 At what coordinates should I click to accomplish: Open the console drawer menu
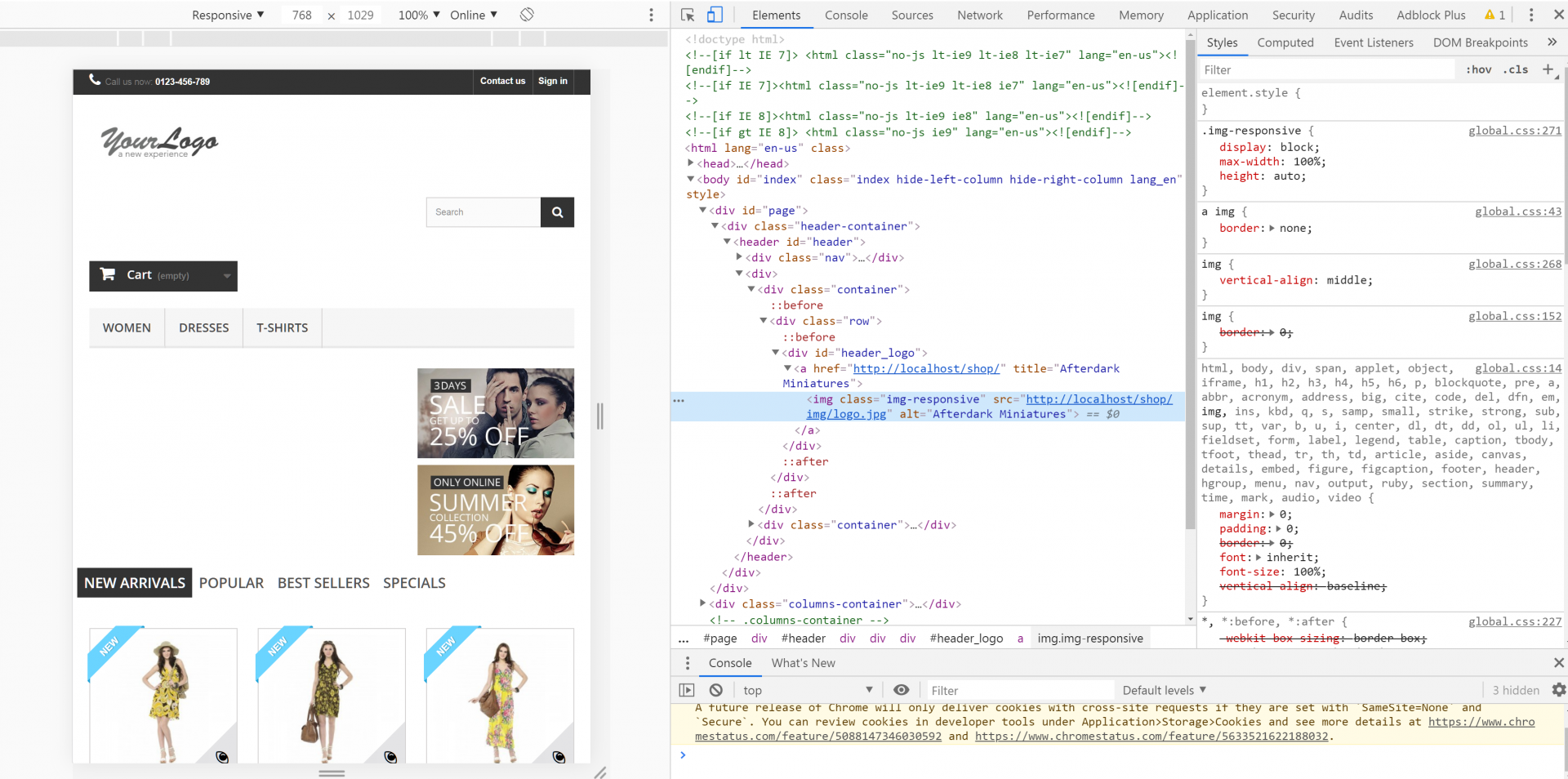click(x=688, y=663)
